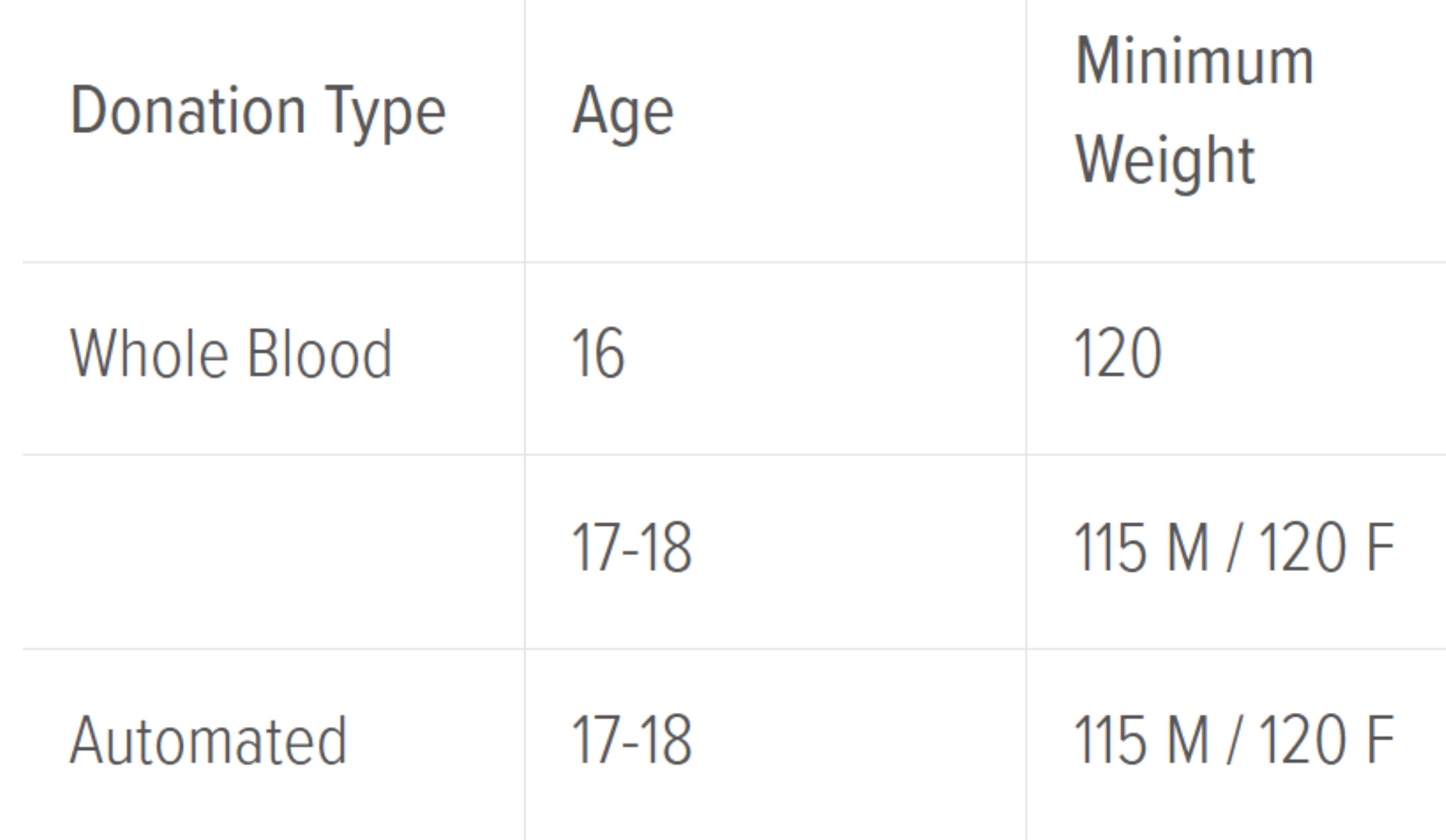Select the "Whole Blood" donation type cell

[x=231, y=354]
